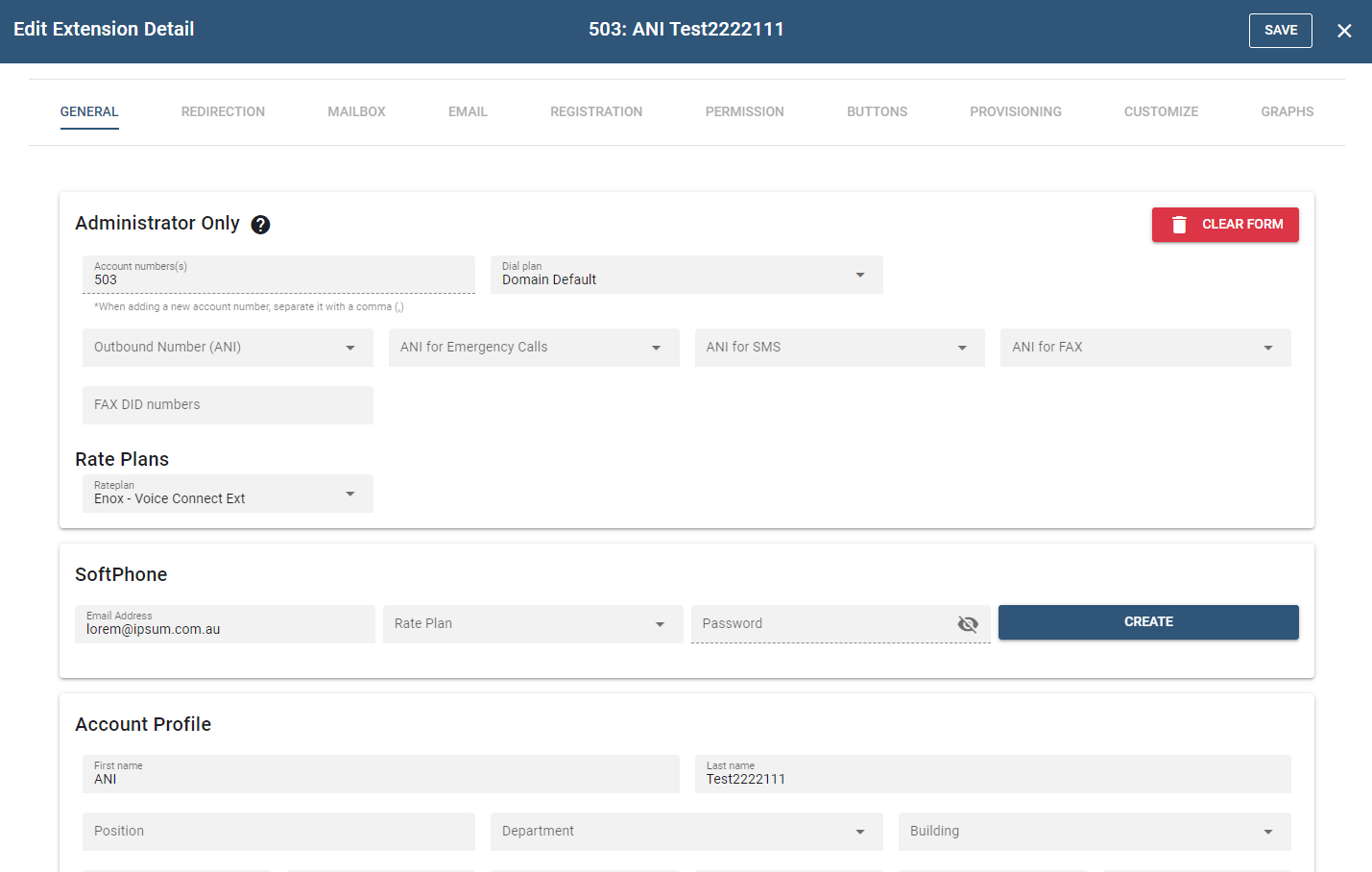Click the help question mark icon
This screenshot has height=872, width=1372.
(x=260, y=225)
